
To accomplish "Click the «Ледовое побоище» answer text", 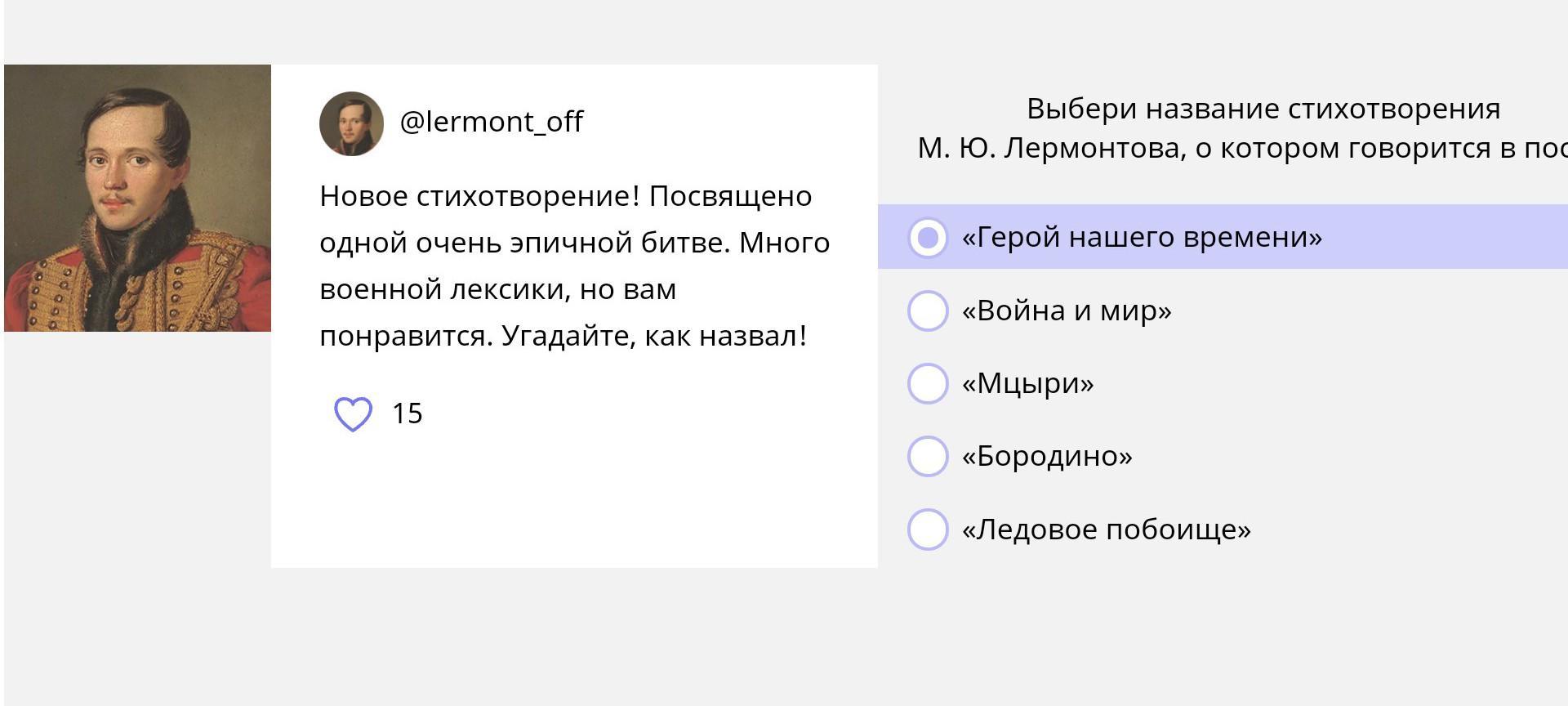I will [1106, 529].
